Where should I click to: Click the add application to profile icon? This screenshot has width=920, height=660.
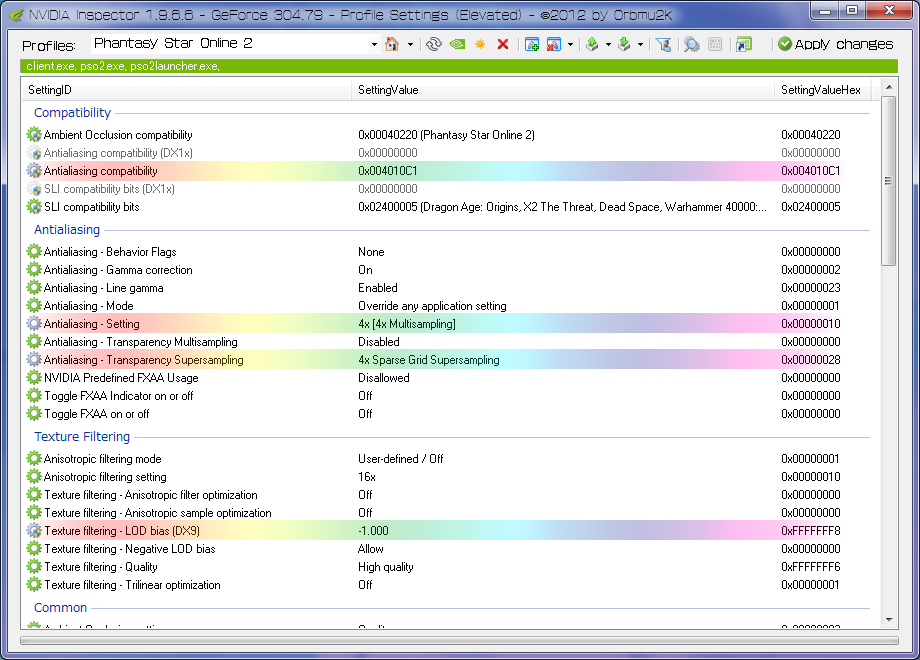(532, 44)
